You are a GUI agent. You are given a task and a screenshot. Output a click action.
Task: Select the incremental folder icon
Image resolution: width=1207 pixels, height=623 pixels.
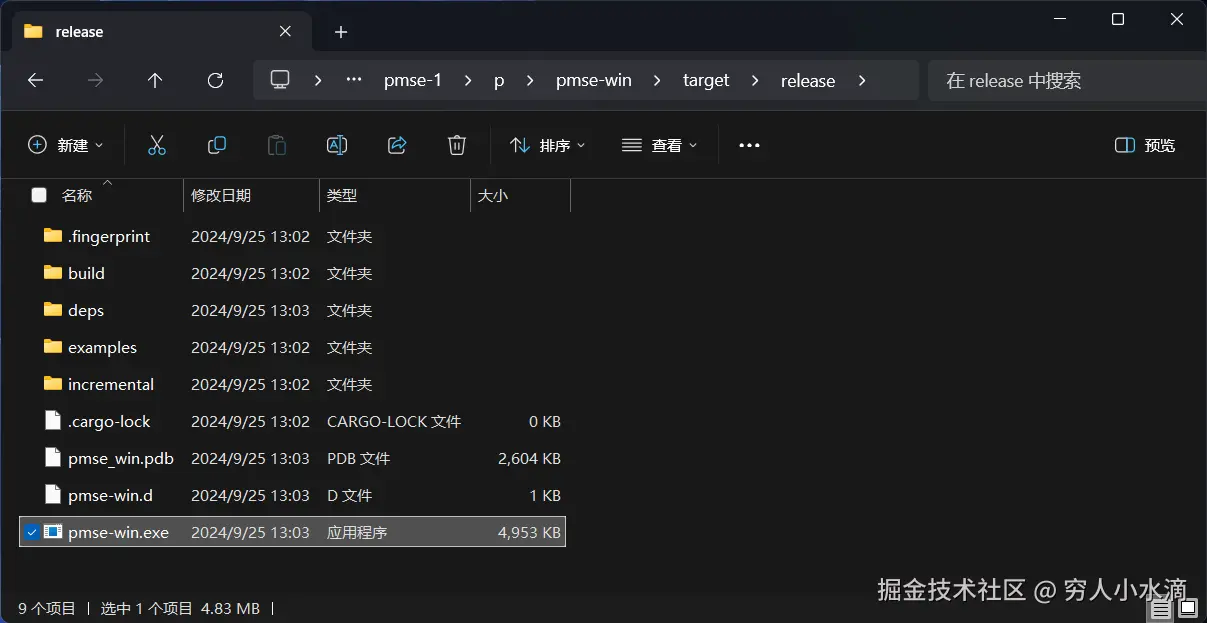coord(53,384)
